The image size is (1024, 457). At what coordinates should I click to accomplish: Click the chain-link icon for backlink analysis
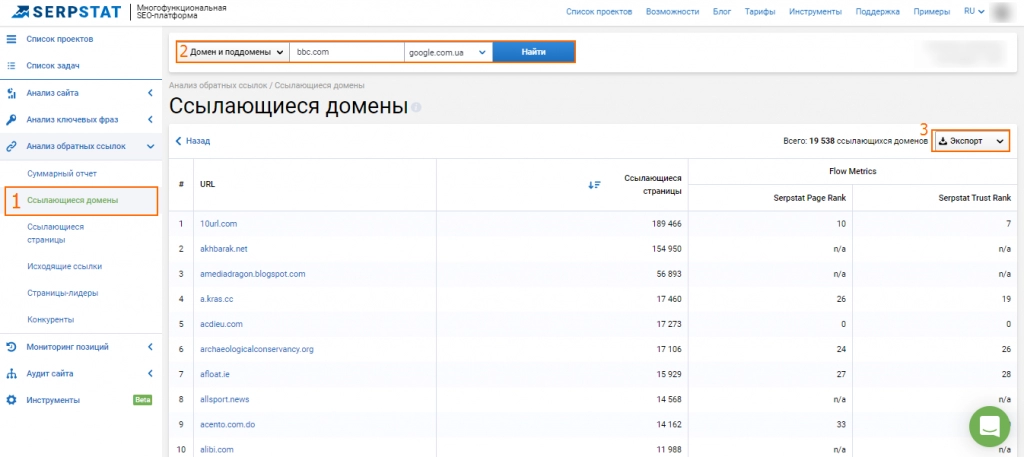(x=11, y=147)
